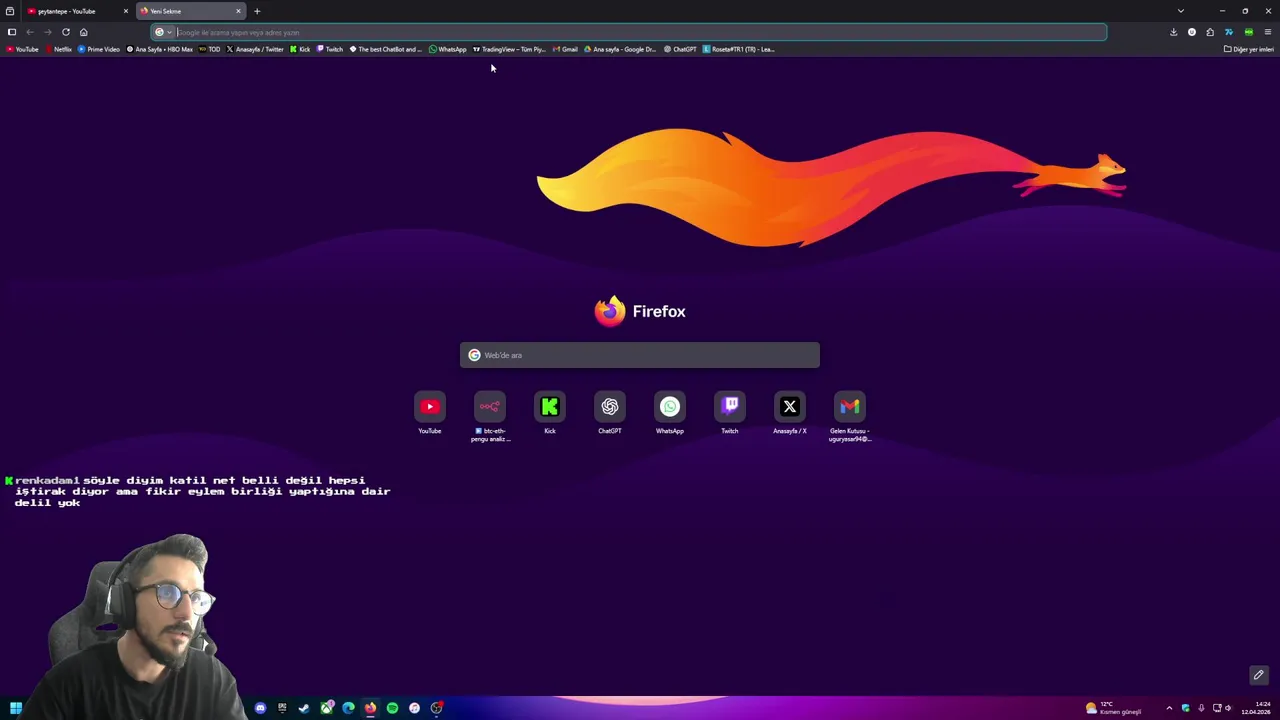Open a new tab with plus button
This screenshot has height=720, width=1280.
[257, 11]
